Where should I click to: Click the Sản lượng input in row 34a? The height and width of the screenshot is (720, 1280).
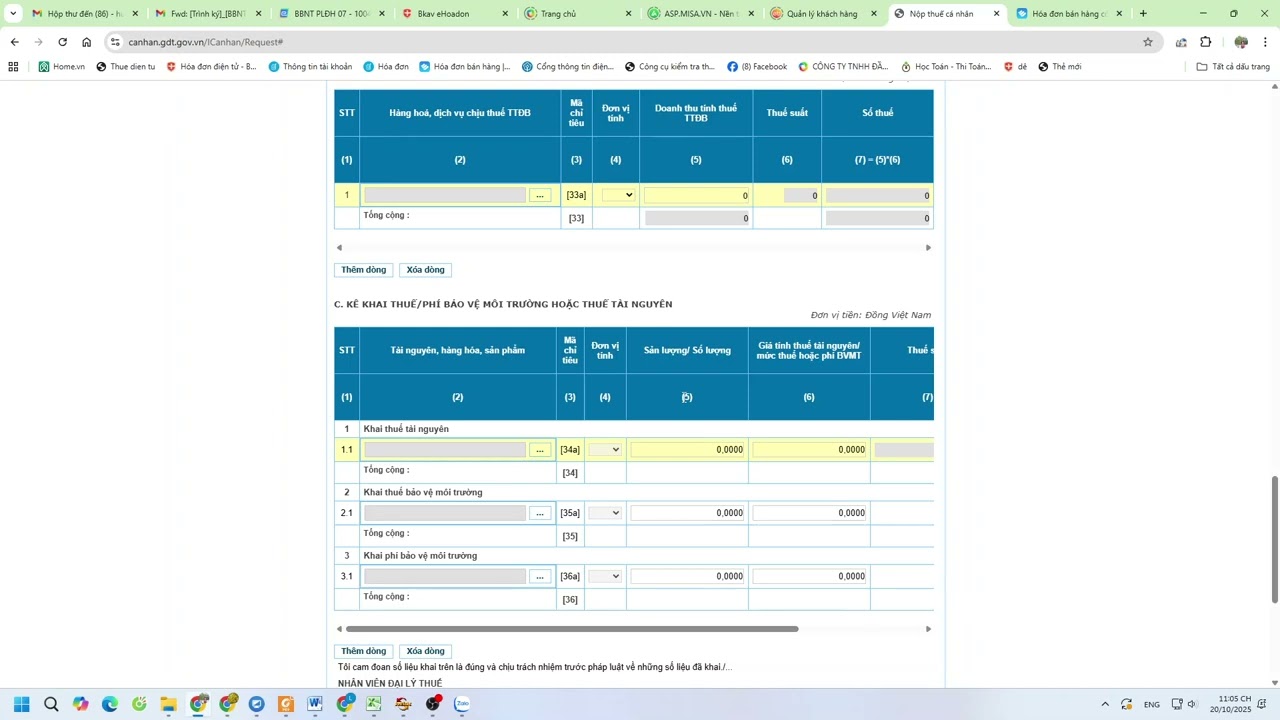coord(688,450)
